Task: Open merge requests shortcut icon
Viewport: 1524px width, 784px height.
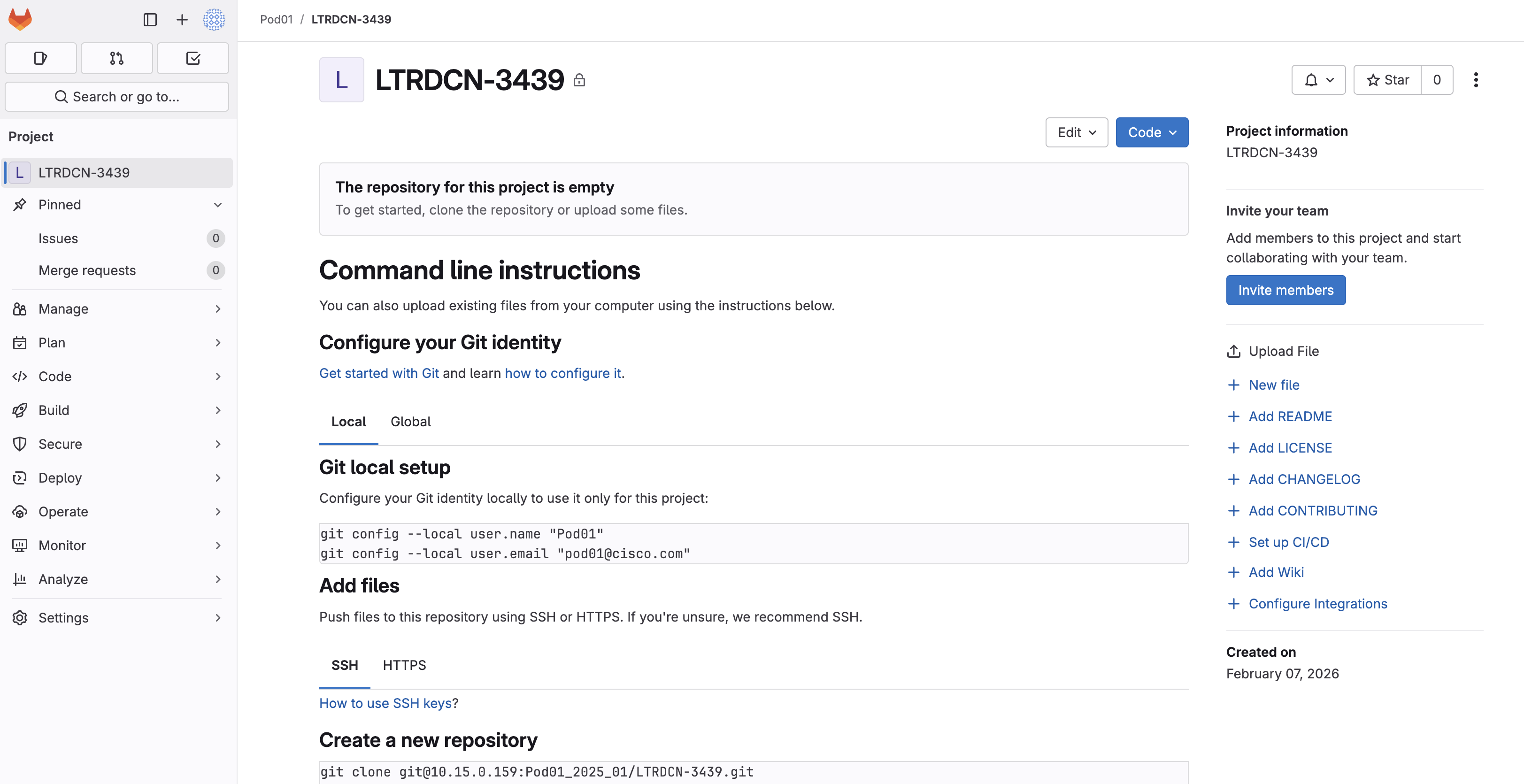Action: [x=116, y=58]
